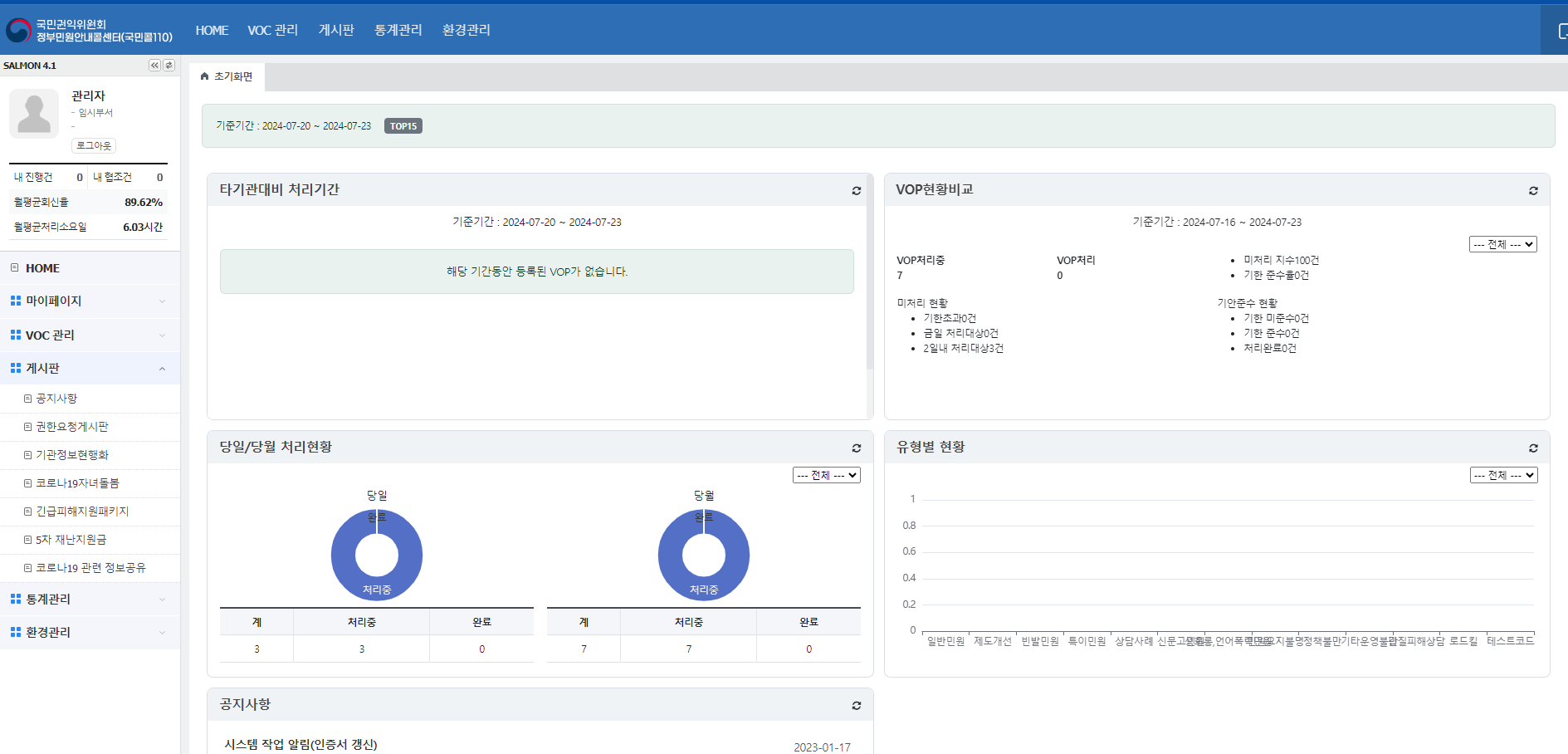Viewport: 1568px width, 754px height.
Task: Refresh the 유형별 현황 panel
Action: [x=1532, y=448]
